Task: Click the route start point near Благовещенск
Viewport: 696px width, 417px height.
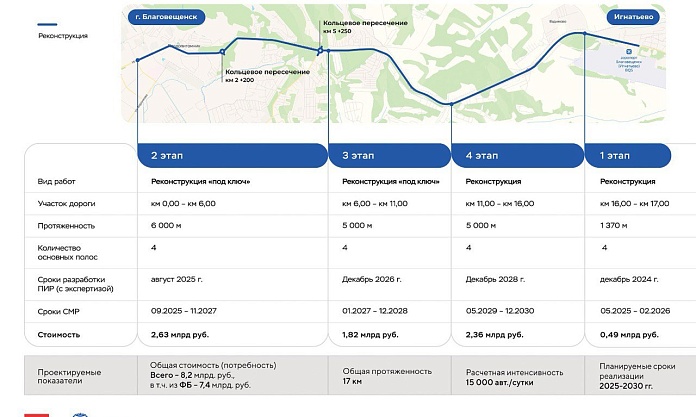Action: click(x=138, y=61)
